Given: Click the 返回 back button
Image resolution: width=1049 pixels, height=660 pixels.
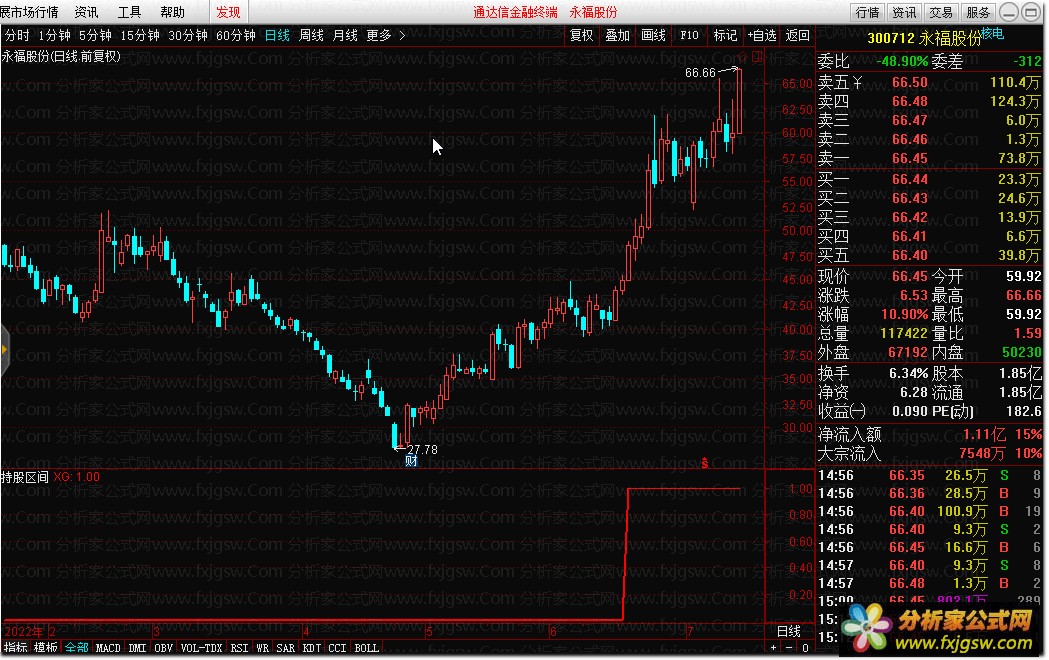Looking at the screenshot, I should point(797,35).
